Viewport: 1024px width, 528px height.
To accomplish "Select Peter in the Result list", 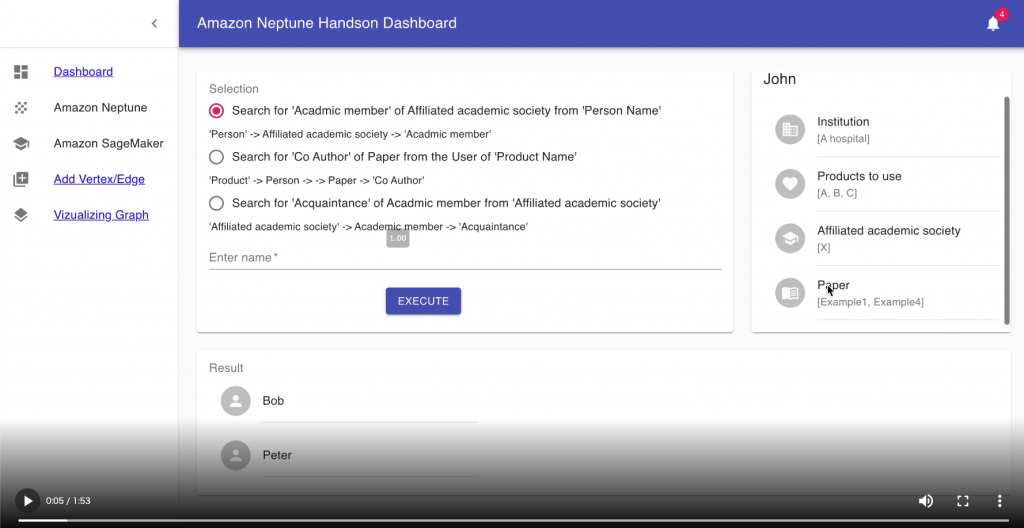I will point(349,455).
